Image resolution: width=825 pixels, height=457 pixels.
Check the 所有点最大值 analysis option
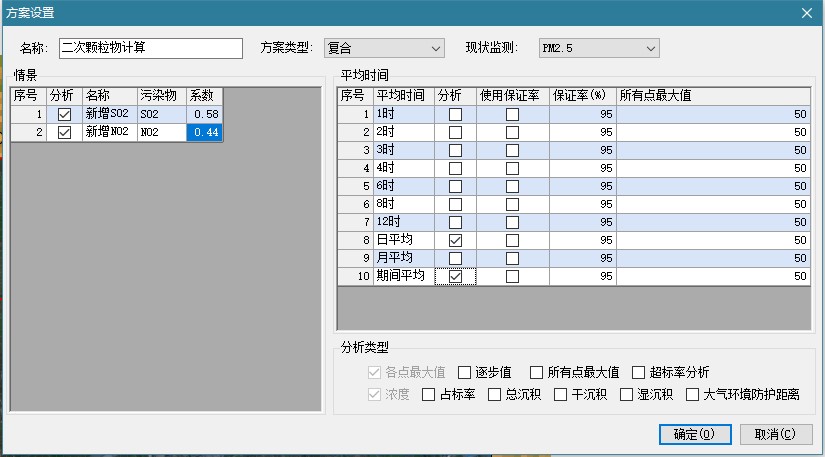537,372
